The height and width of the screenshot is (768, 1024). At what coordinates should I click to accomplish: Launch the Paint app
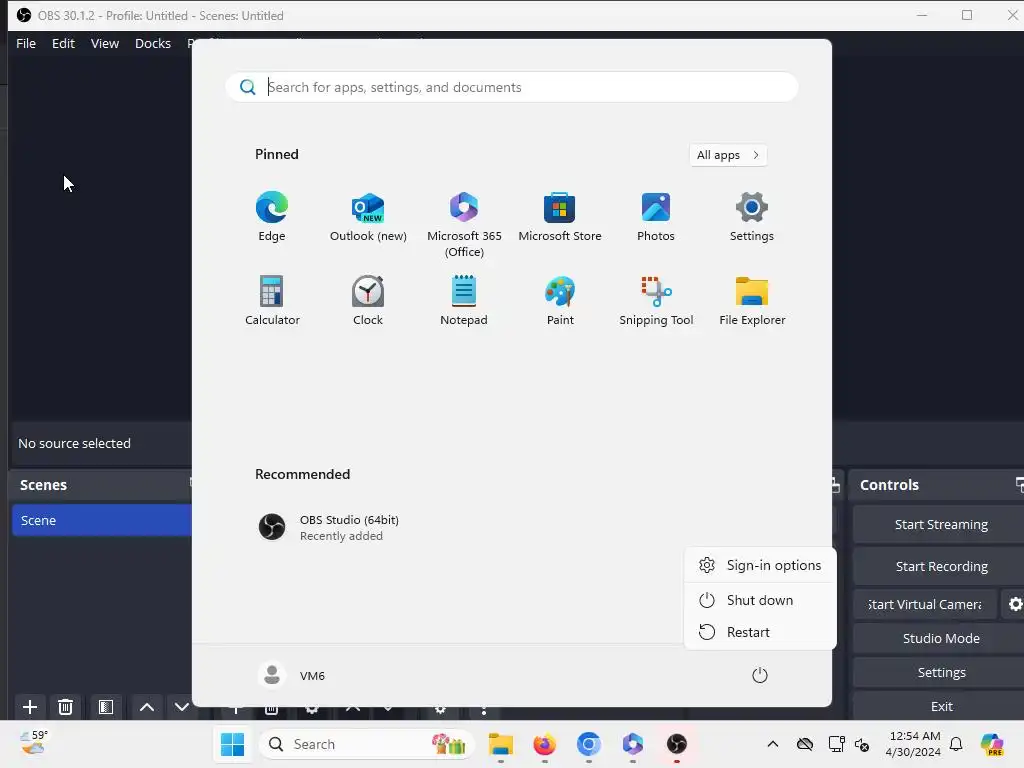(560, 300)
